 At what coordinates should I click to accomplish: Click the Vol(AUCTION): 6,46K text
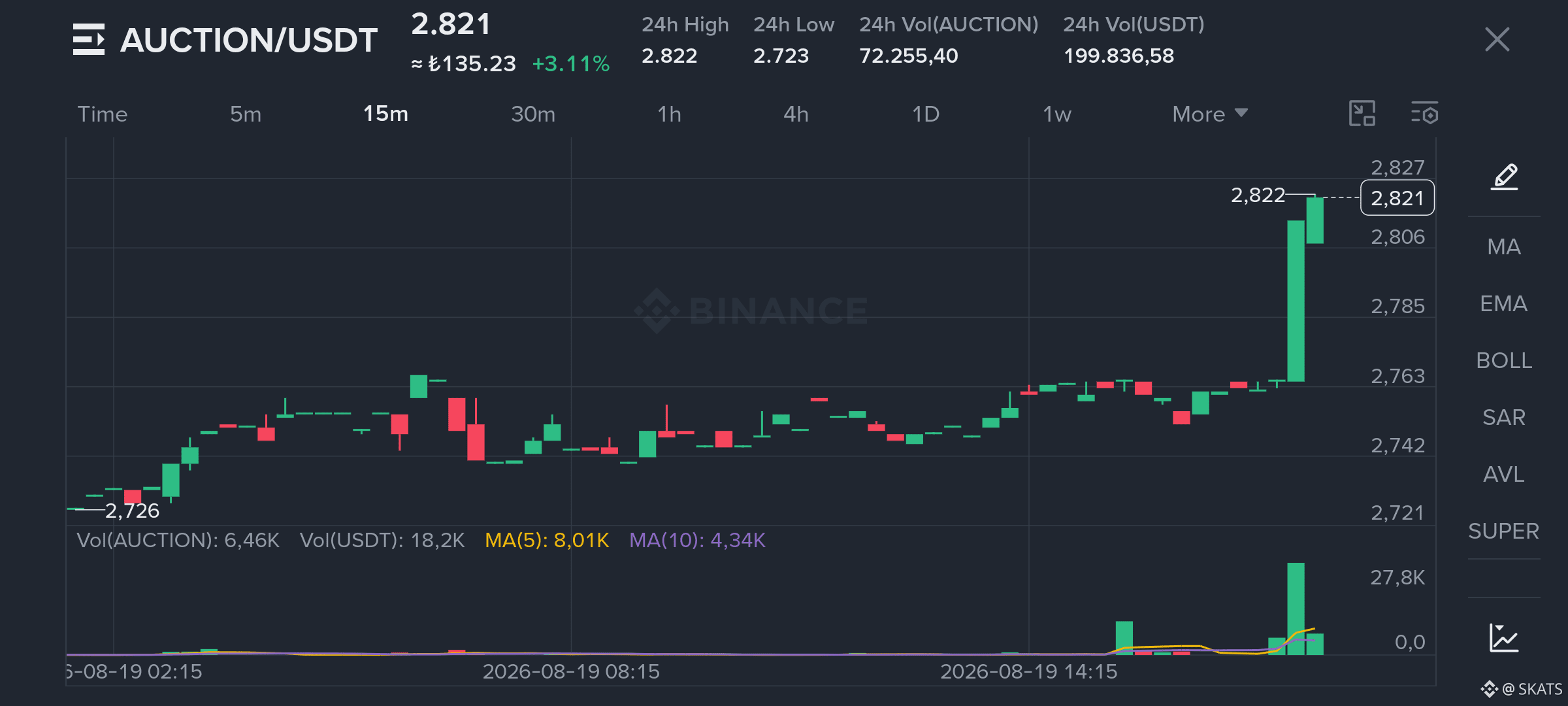(178, 541)
